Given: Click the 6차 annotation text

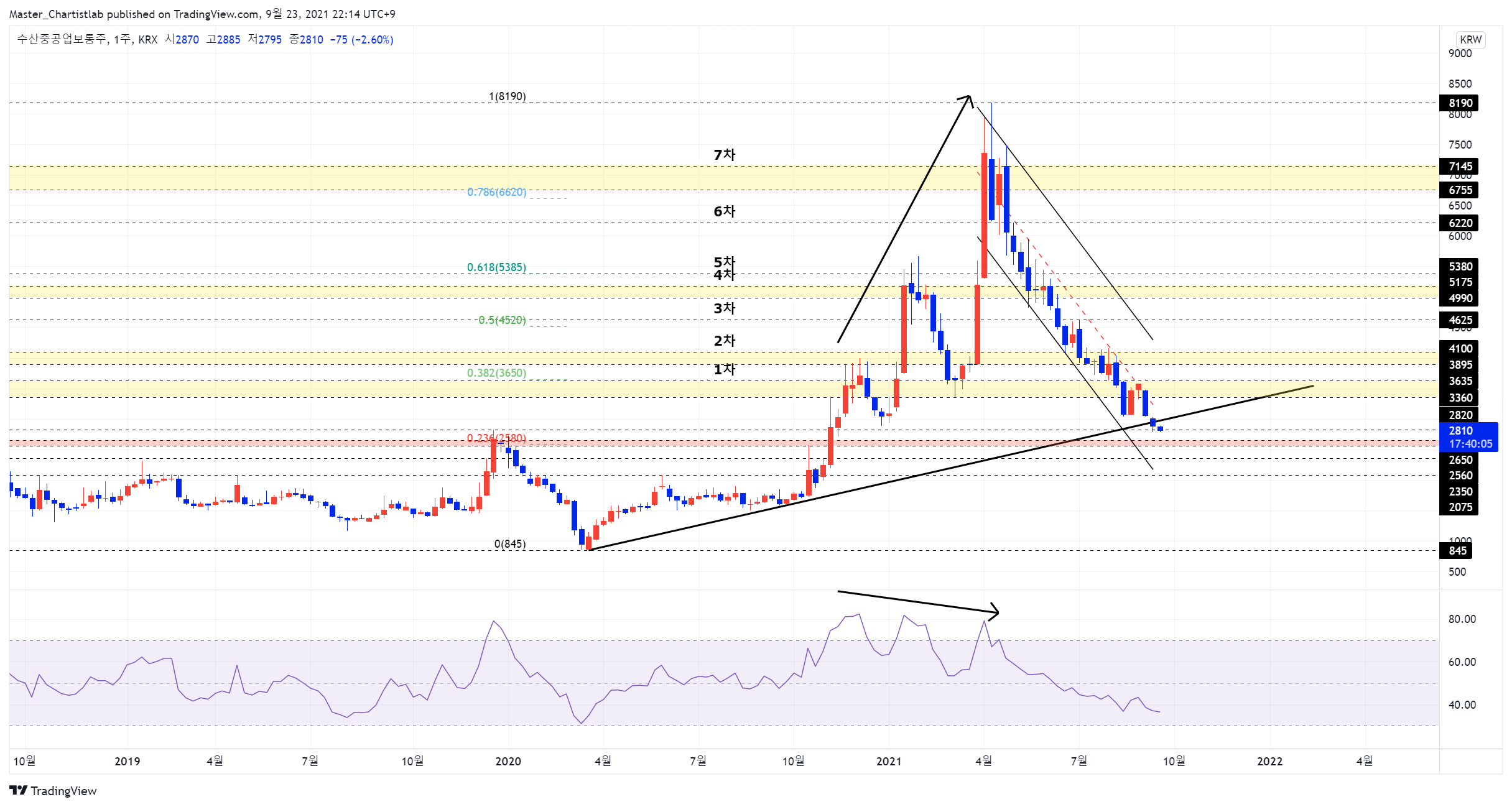Looking at the screenshot, I should pyautogui.click(x=725, y=211).
